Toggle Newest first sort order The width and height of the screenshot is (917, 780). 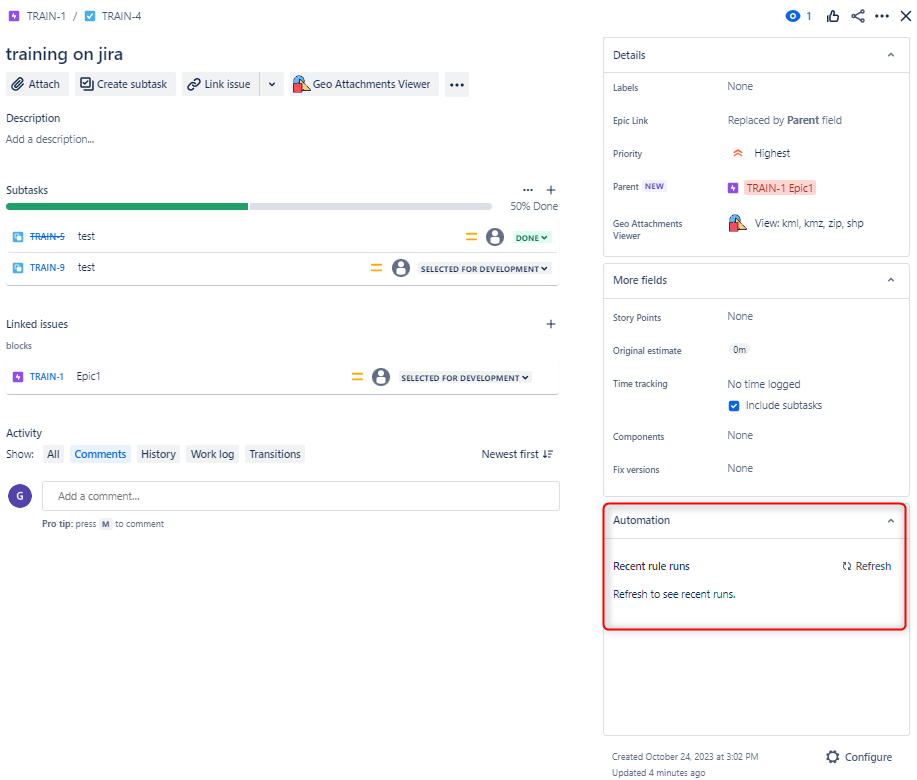517,454
